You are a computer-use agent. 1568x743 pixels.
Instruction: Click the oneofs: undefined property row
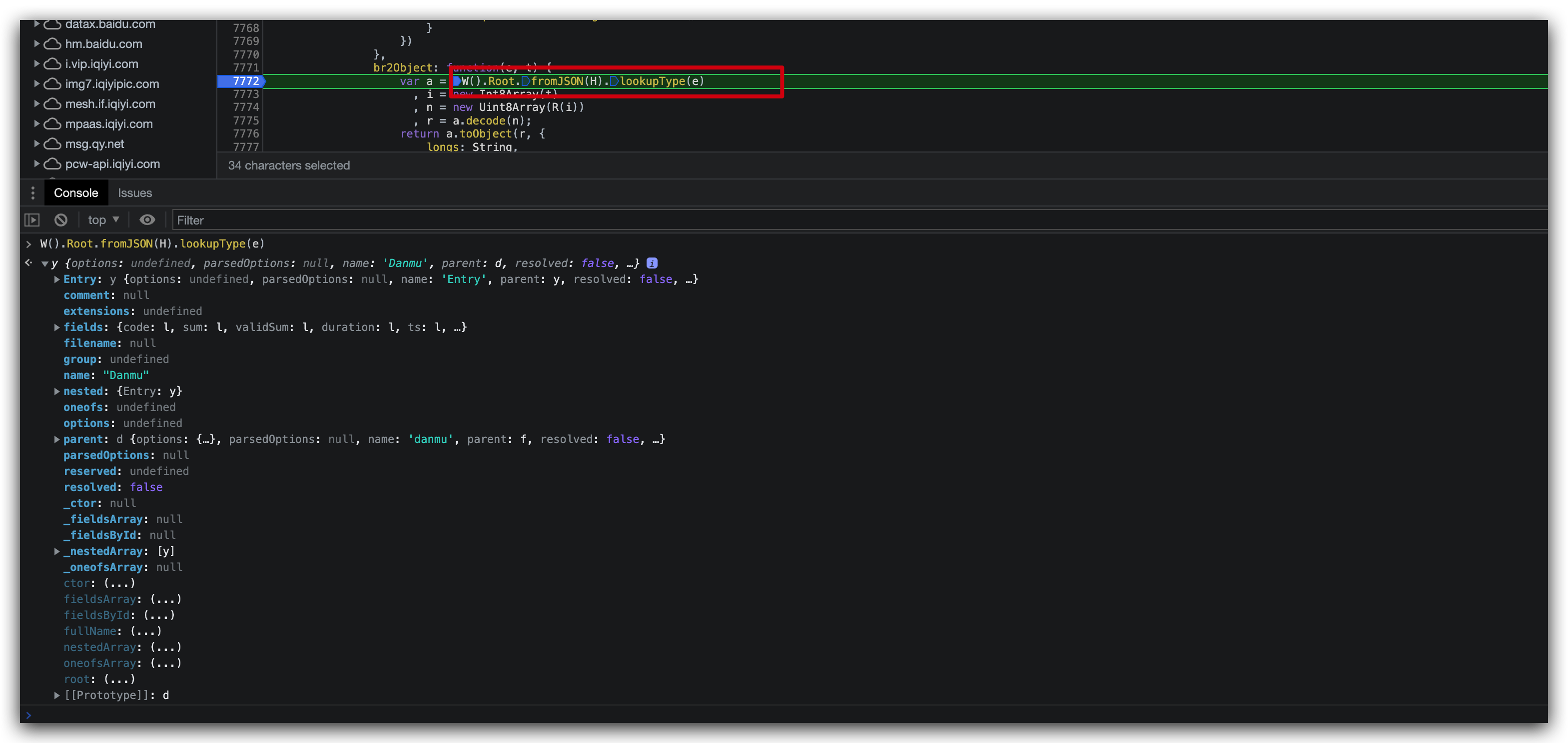[x=120, y=407]
